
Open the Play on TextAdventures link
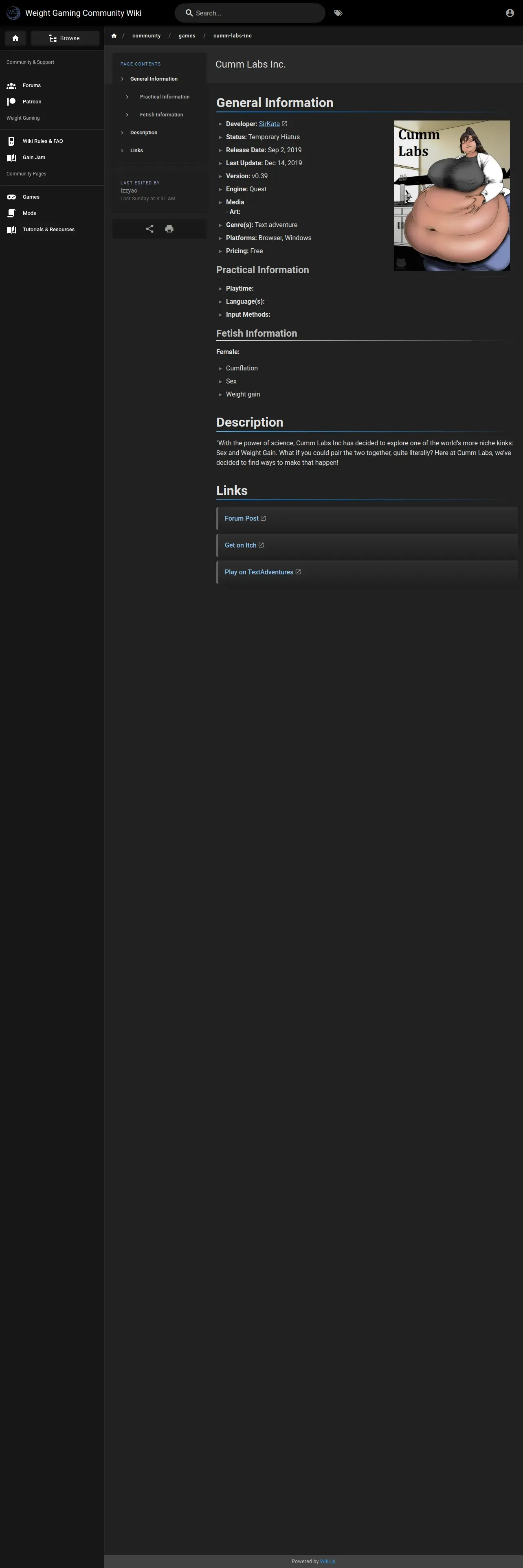click(259, 572)
